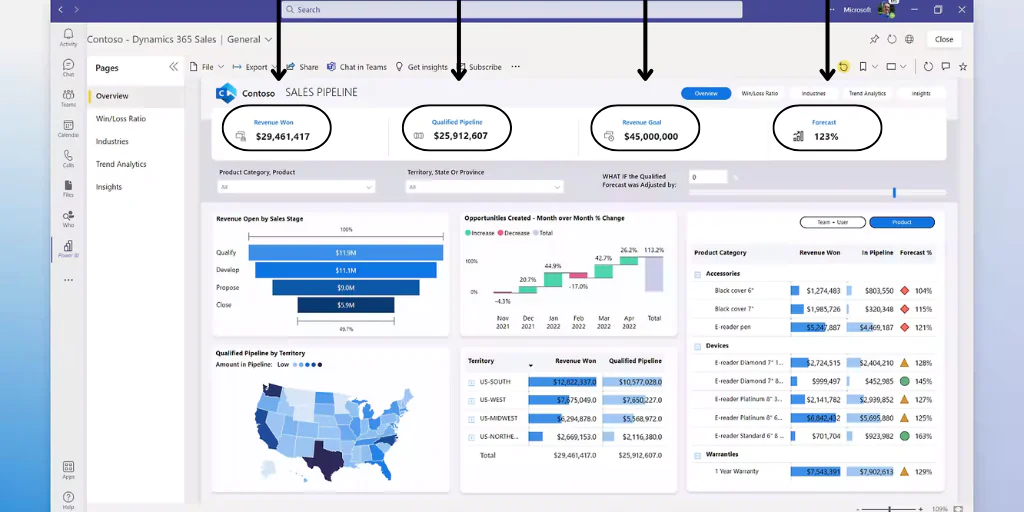1024x512 pixels.
Task: Open the File menu dropdown
Action: (x=207, y=67)
